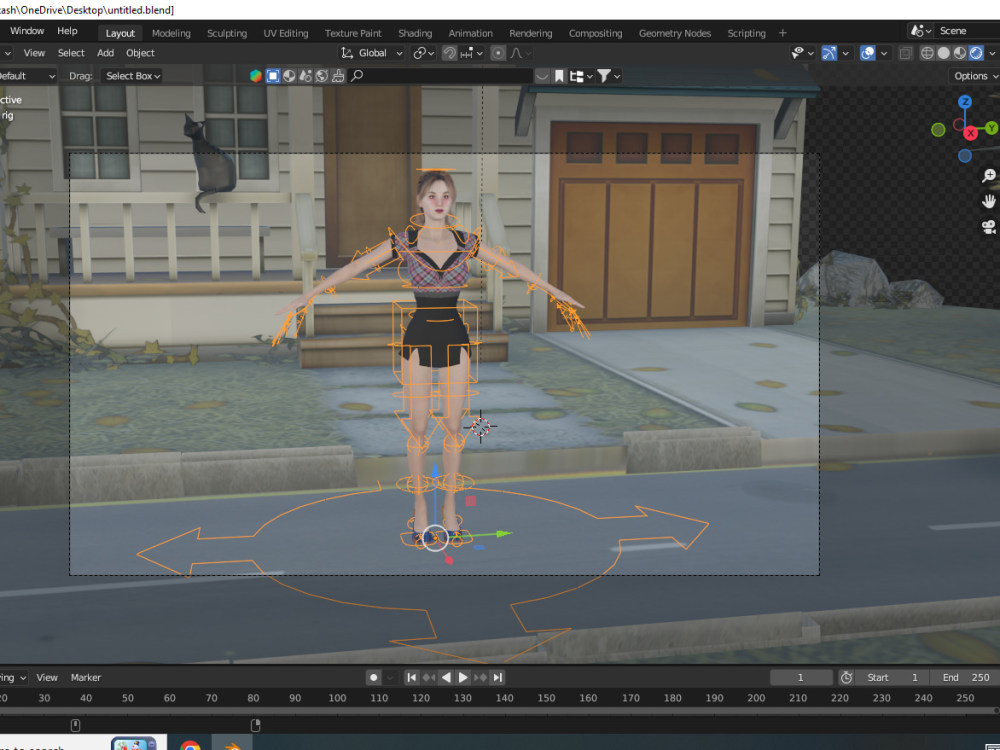This screenshot has width=1000, height=750.
Task: Toggle viewport gizmos display
Action: [x=828, y=54]
